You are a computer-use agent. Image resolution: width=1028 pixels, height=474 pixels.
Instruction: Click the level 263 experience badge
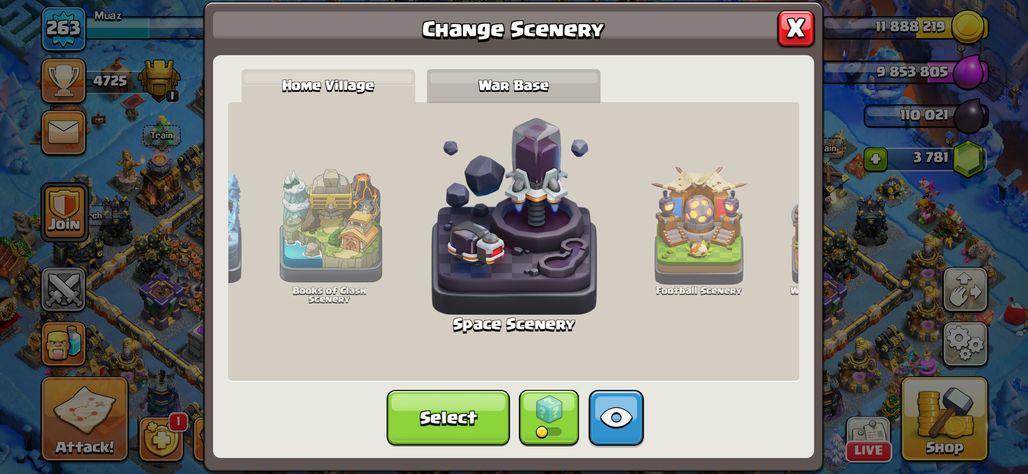(64, 29)
